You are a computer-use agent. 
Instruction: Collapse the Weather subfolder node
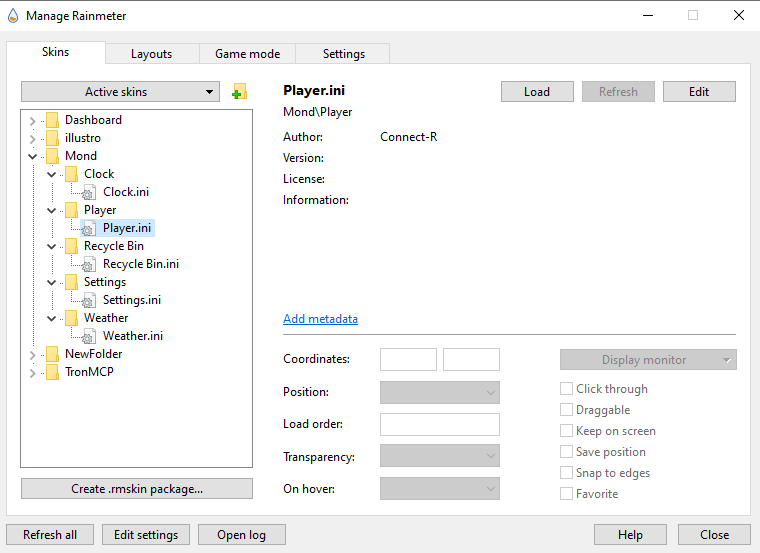(51, 318)
